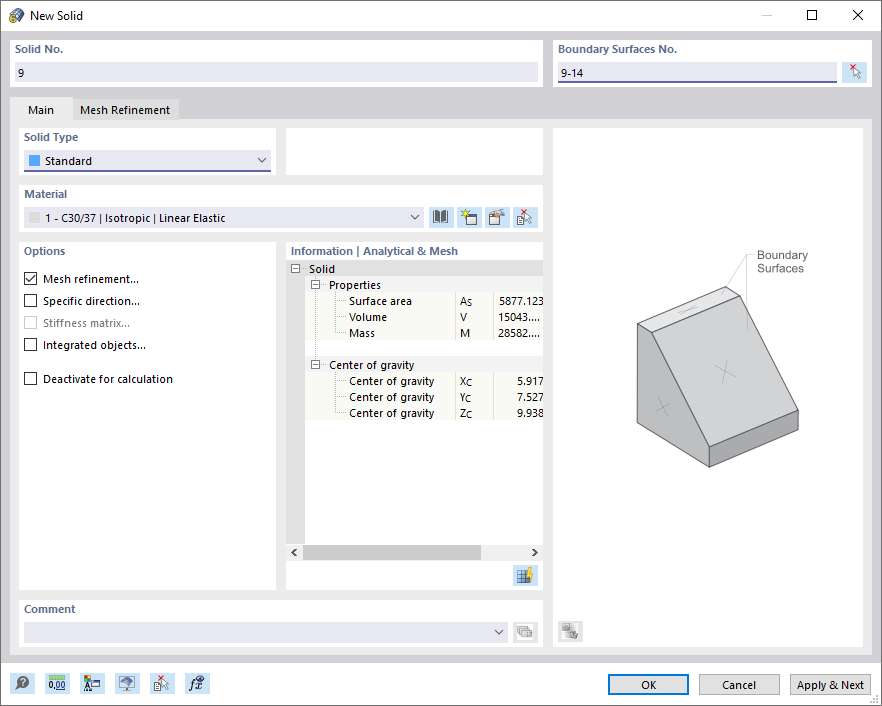Run quick calculation from the grid lightning icon
This screenshot has width=882, height=706.
(x=524, y=575)
